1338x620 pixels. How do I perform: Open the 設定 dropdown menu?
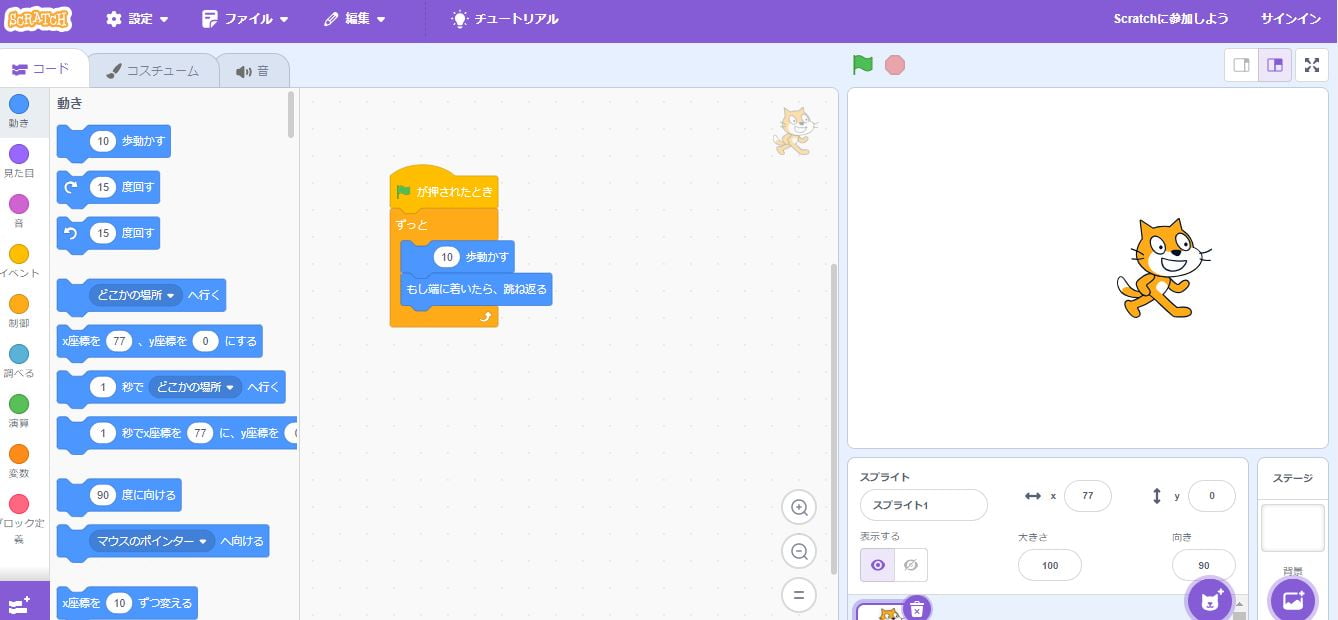(137, 19)
